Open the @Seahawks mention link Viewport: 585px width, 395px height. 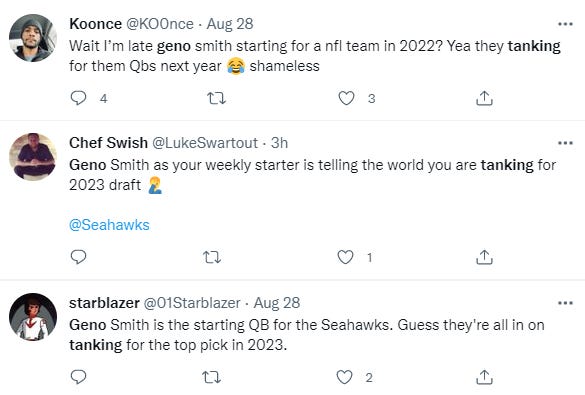(x=109, y=225)
